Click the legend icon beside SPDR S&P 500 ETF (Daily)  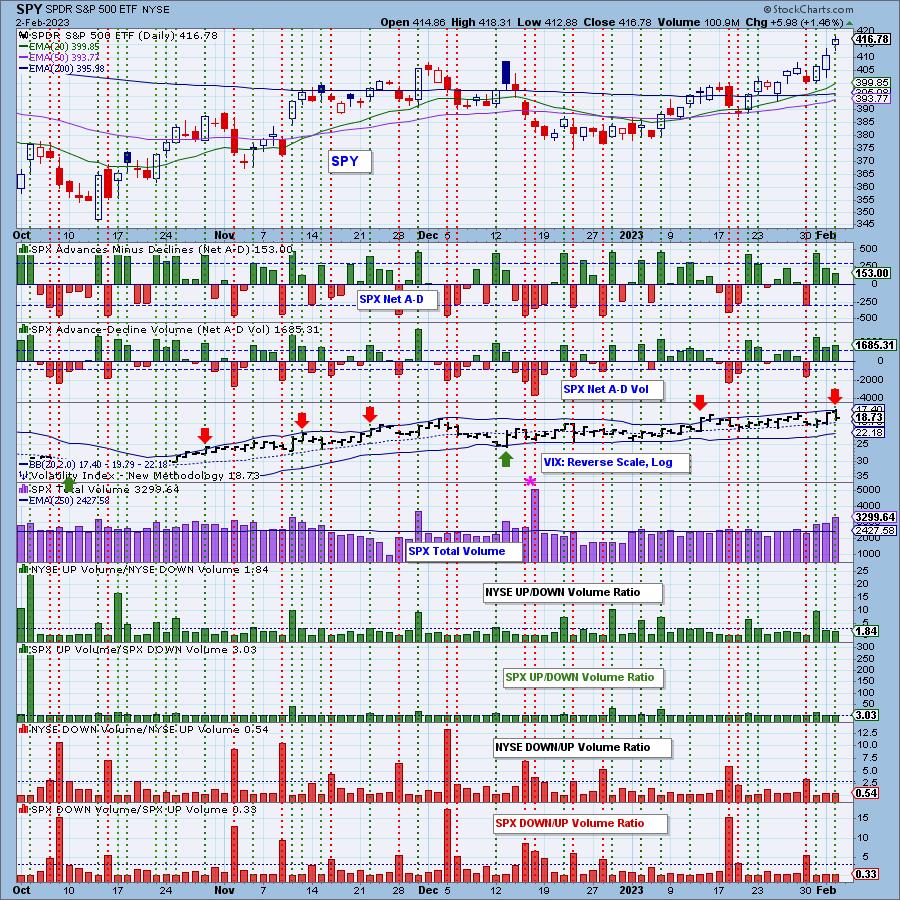[24, 36]
